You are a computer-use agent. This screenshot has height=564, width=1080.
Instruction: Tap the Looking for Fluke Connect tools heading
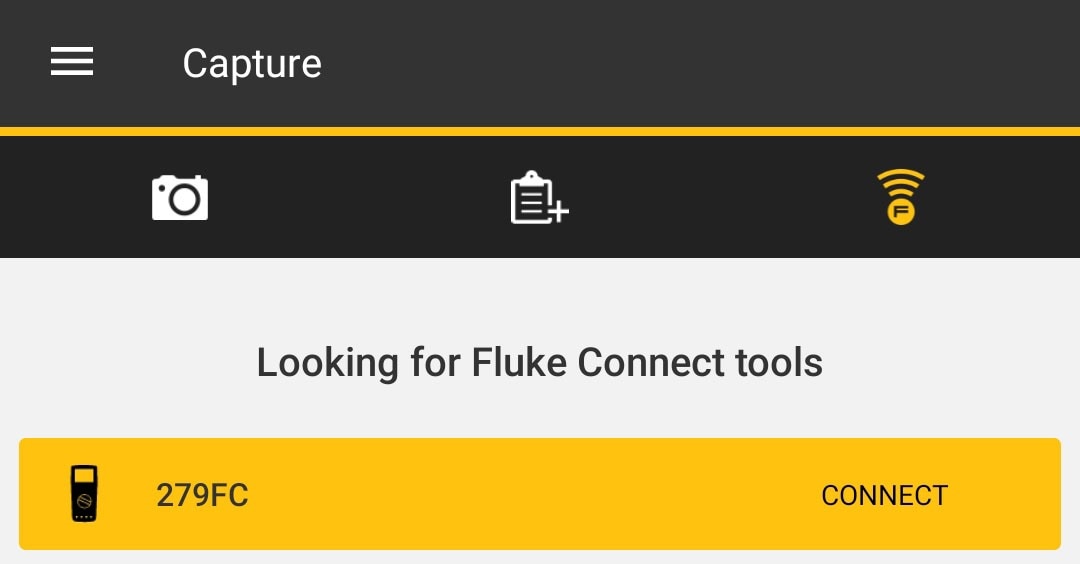point(540,362)
